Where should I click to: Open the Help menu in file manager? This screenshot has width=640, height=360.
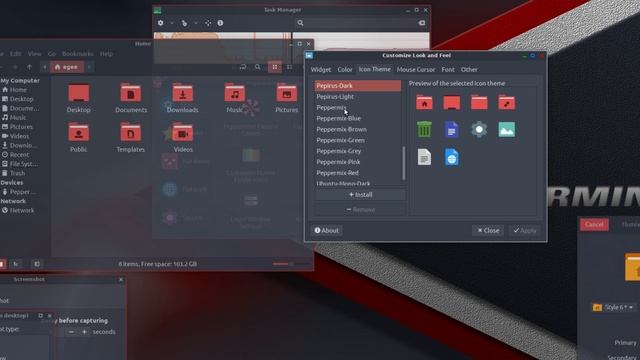(x=107, y=53)
